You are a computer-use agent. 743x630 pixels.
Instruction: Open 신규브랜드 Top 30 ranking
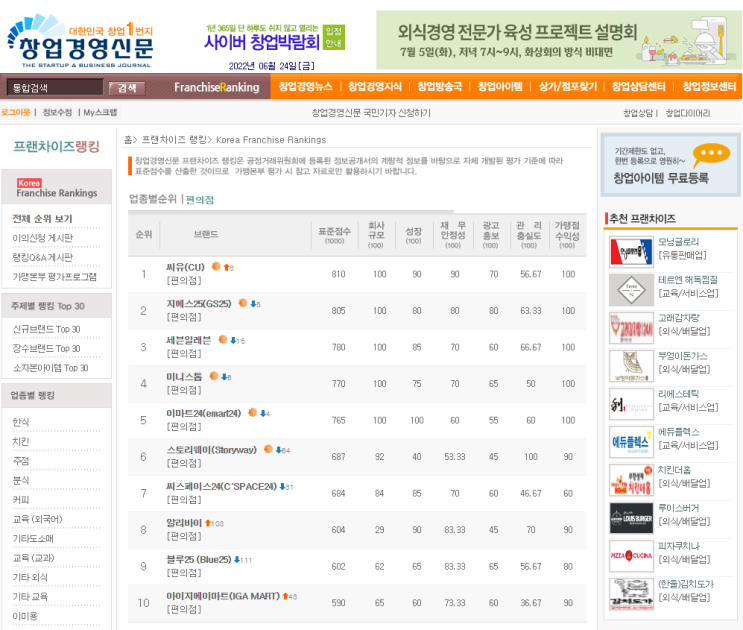pos(46,329)
